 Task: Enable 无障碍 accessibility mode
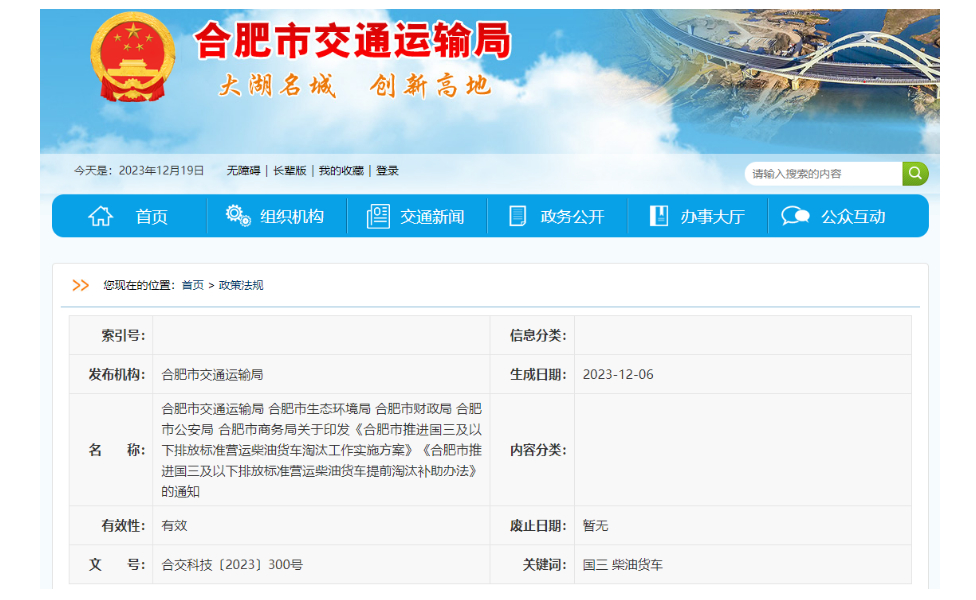(243, 171)
